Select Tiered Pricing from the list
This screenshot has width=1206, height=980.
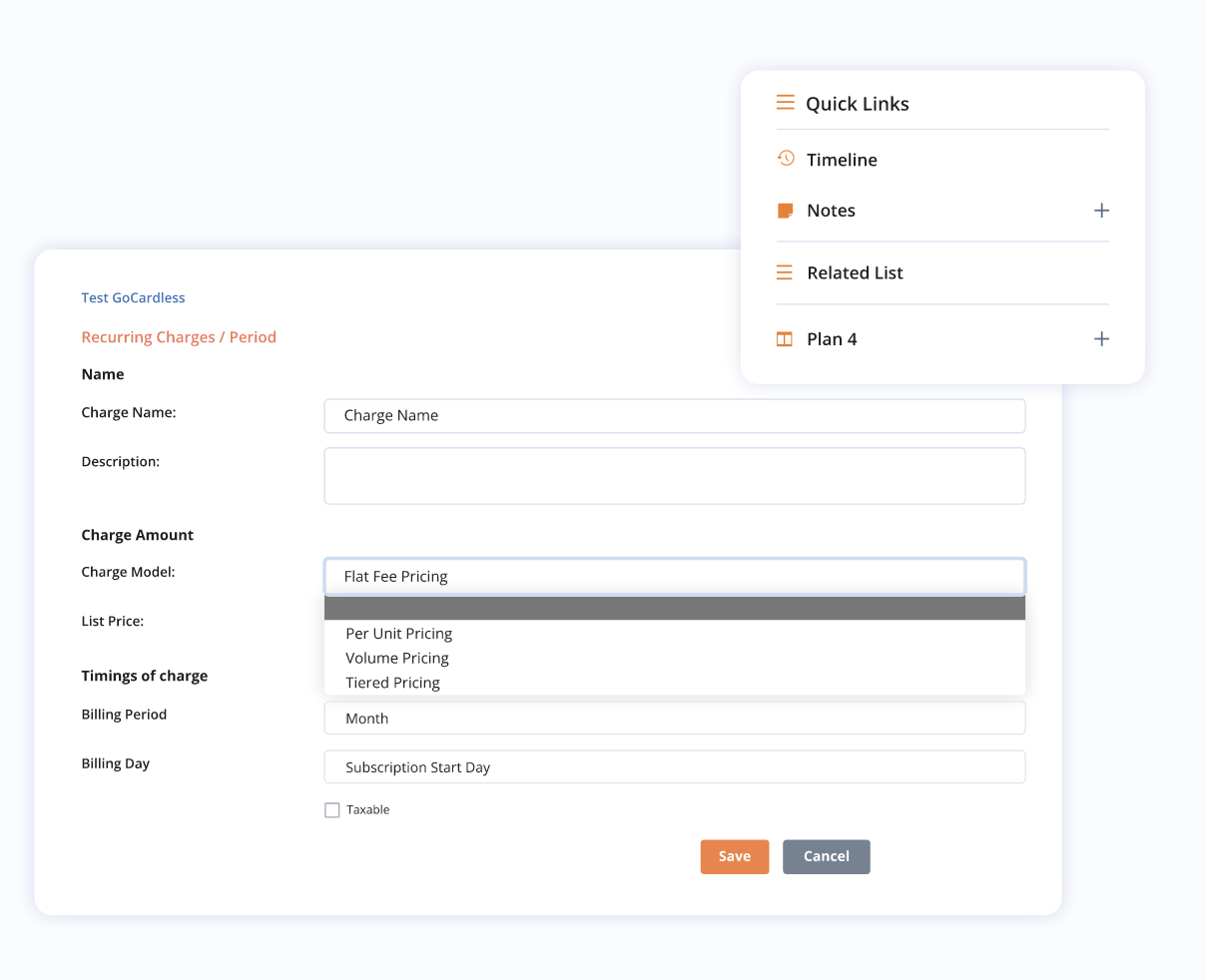click(392, 682)
